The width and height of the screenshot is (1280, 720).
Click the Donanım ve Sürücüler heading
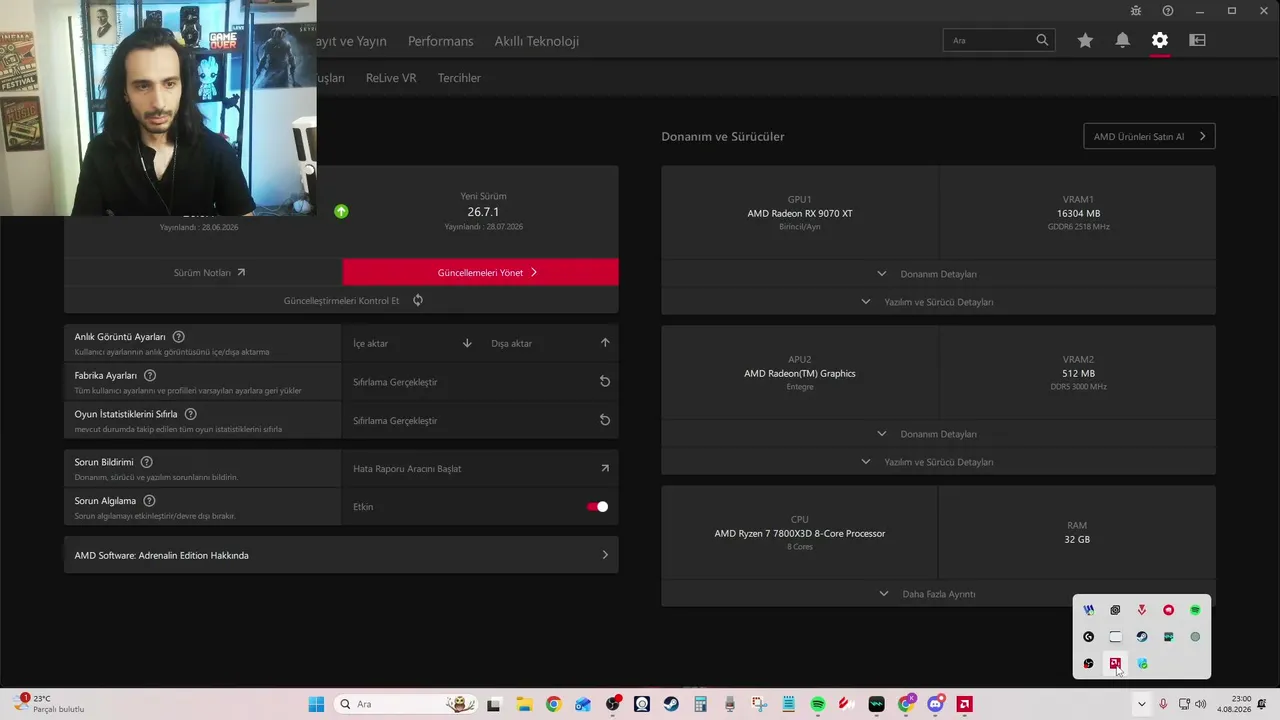723,136
